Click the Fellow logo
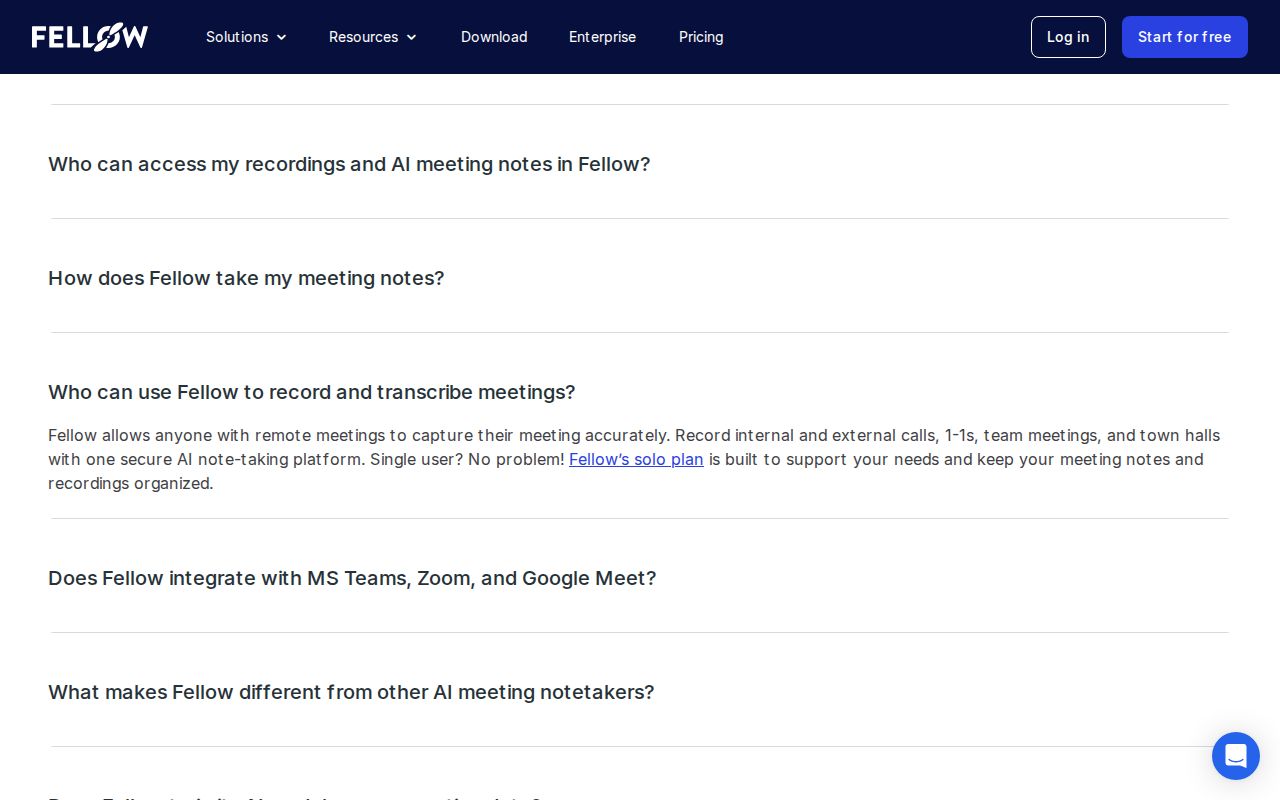 click(x=90, y=37)
